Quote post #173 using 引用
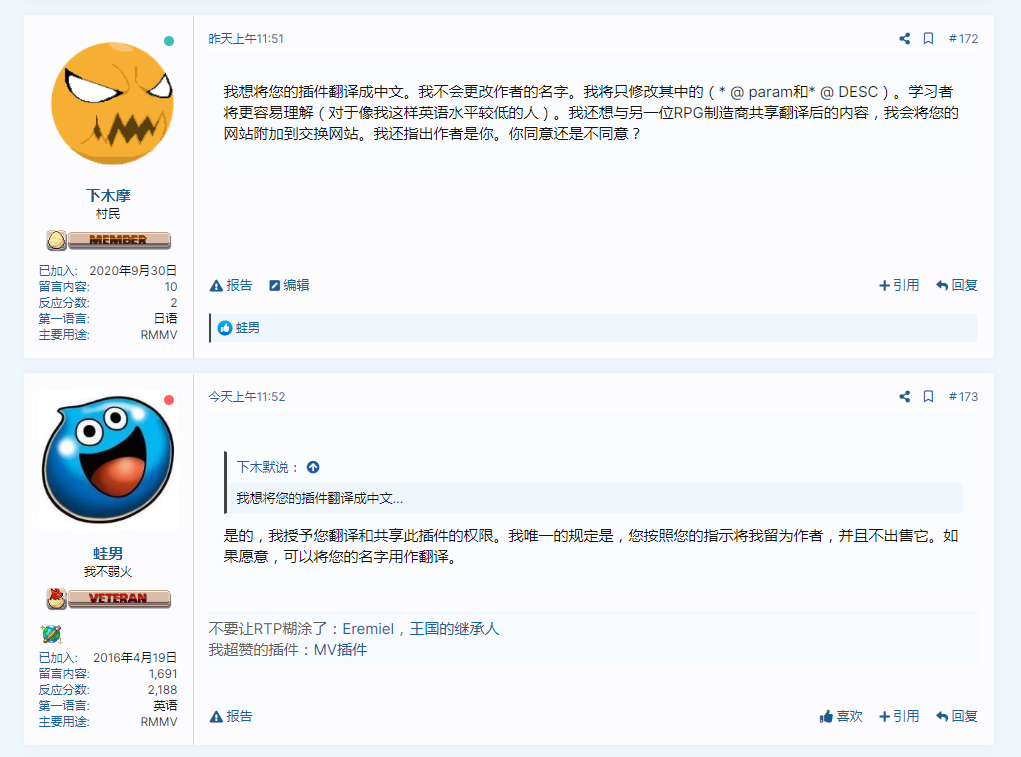Viewport: 1021px width, 757px height. click(x=899, y=716)
